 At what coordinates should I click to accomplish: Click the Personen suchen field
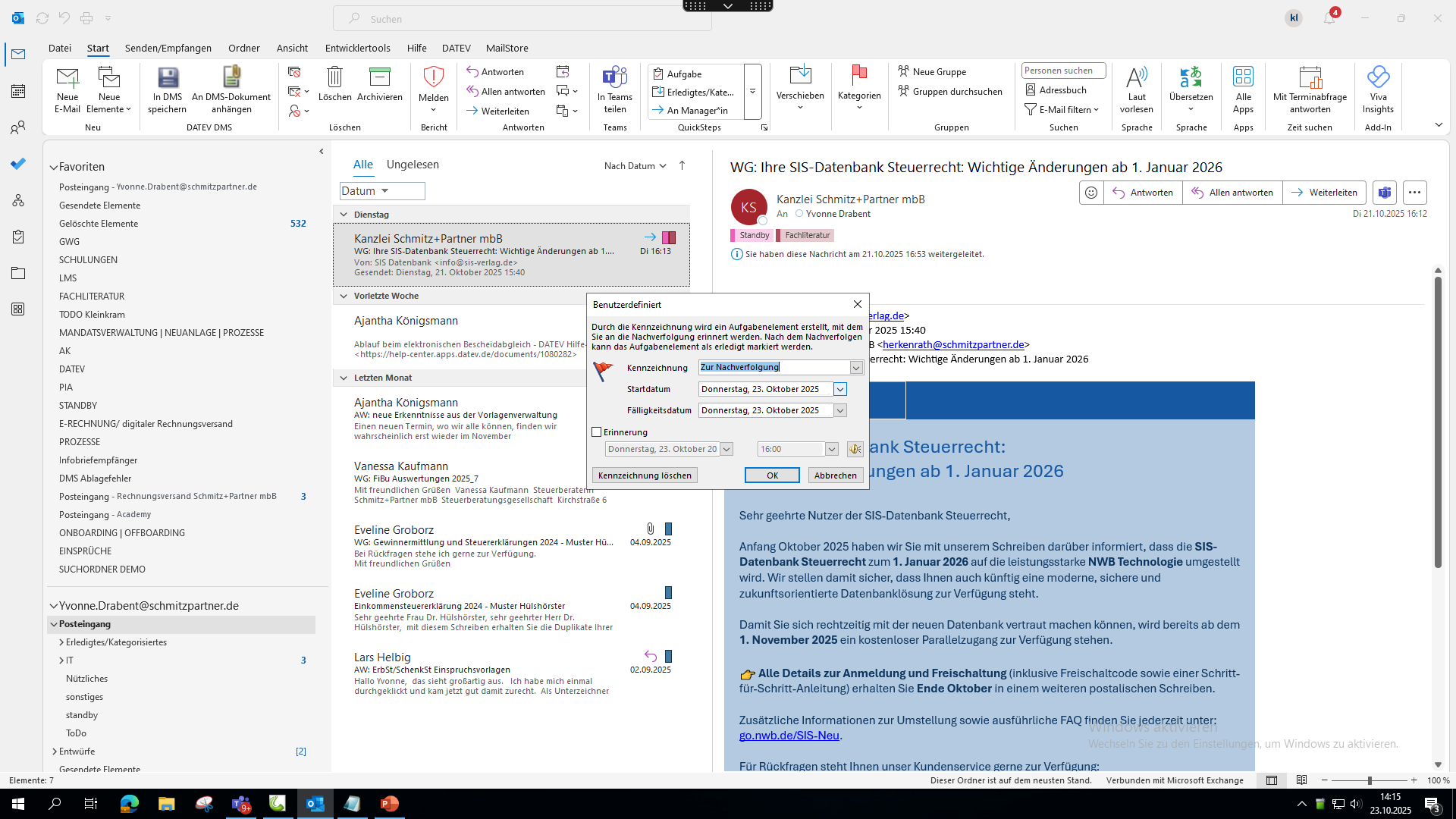[x=1063, y=71]
